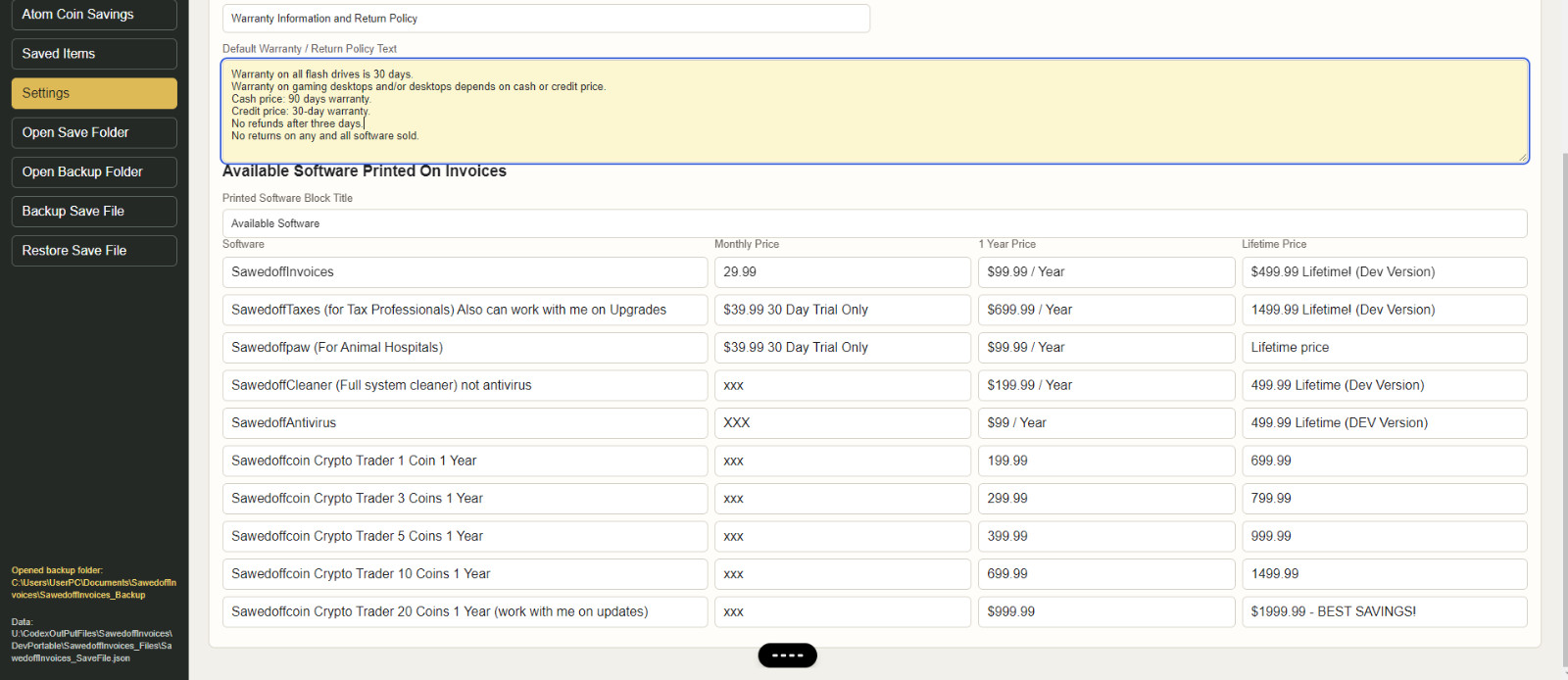Click the Monthly Price column header
The height and width of the screenshot is (680, 1568).
click(747, 244)
